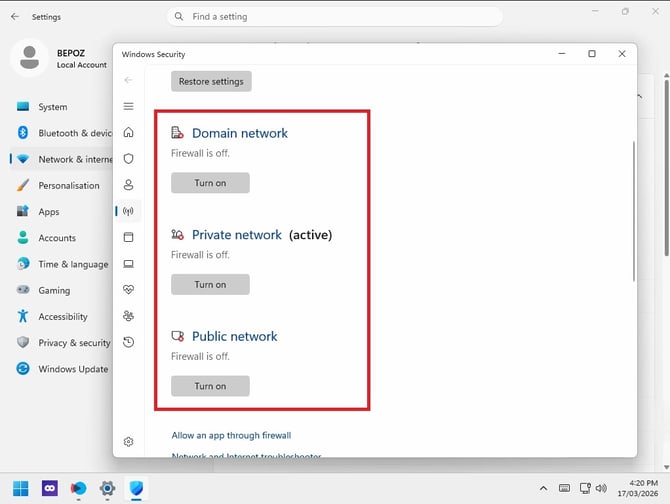This screenshot has height=504, width=670.
Task: Open Device security laptop icon
Action: pos(128,264)
